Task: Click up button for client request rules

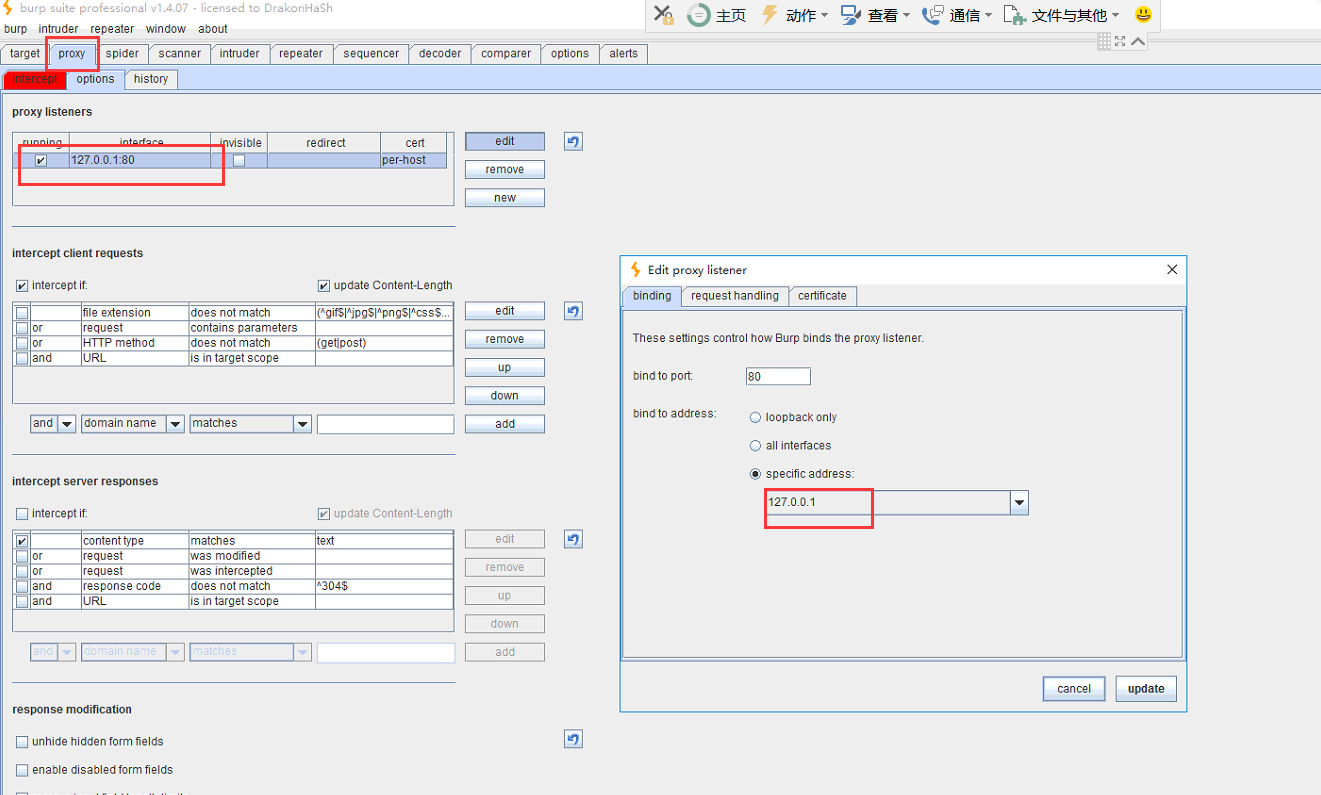Action: click(505, 367)
